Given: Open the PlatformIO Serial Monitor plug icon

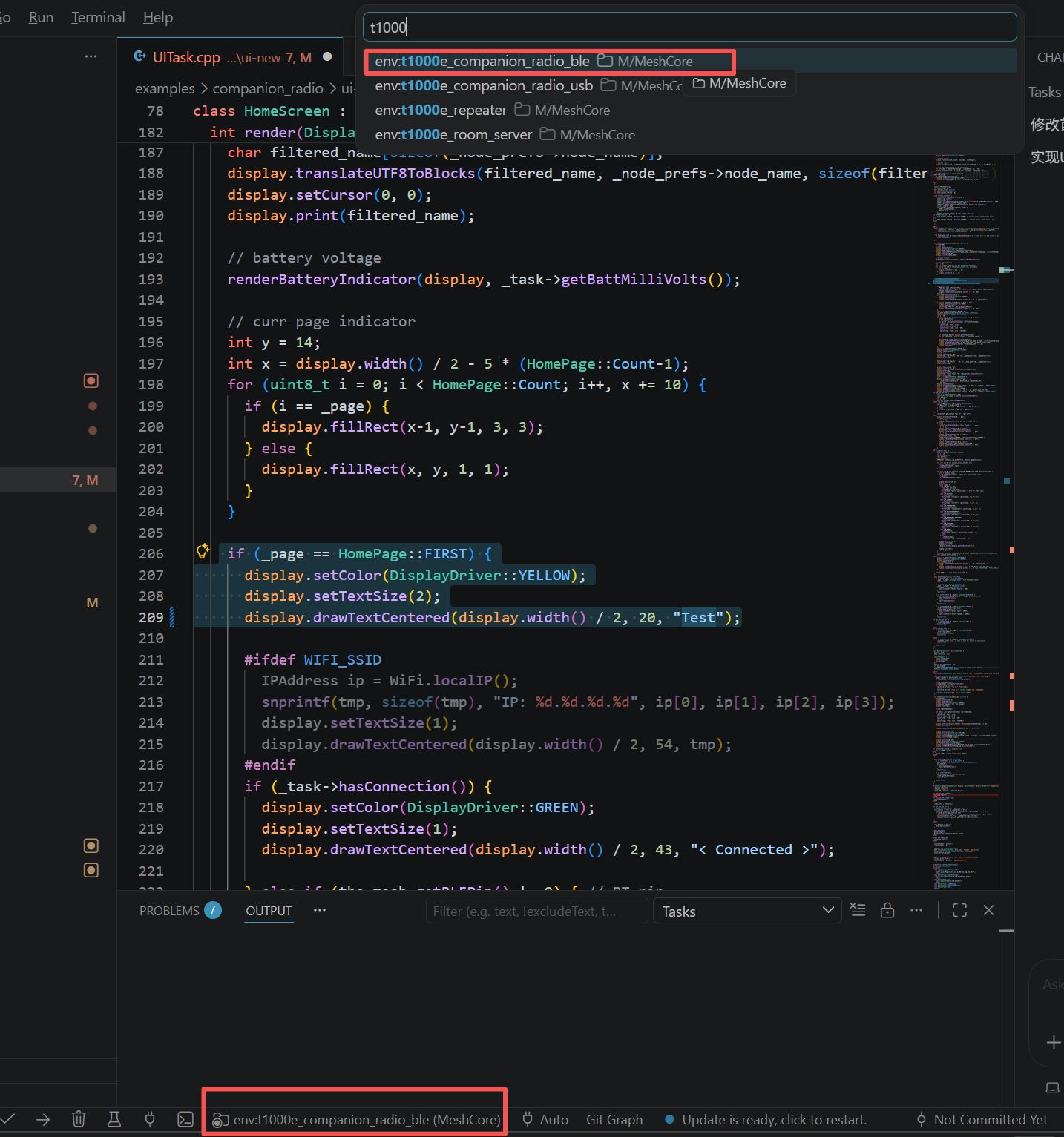Looking at the screenshot, I should tap(150, 1119).
